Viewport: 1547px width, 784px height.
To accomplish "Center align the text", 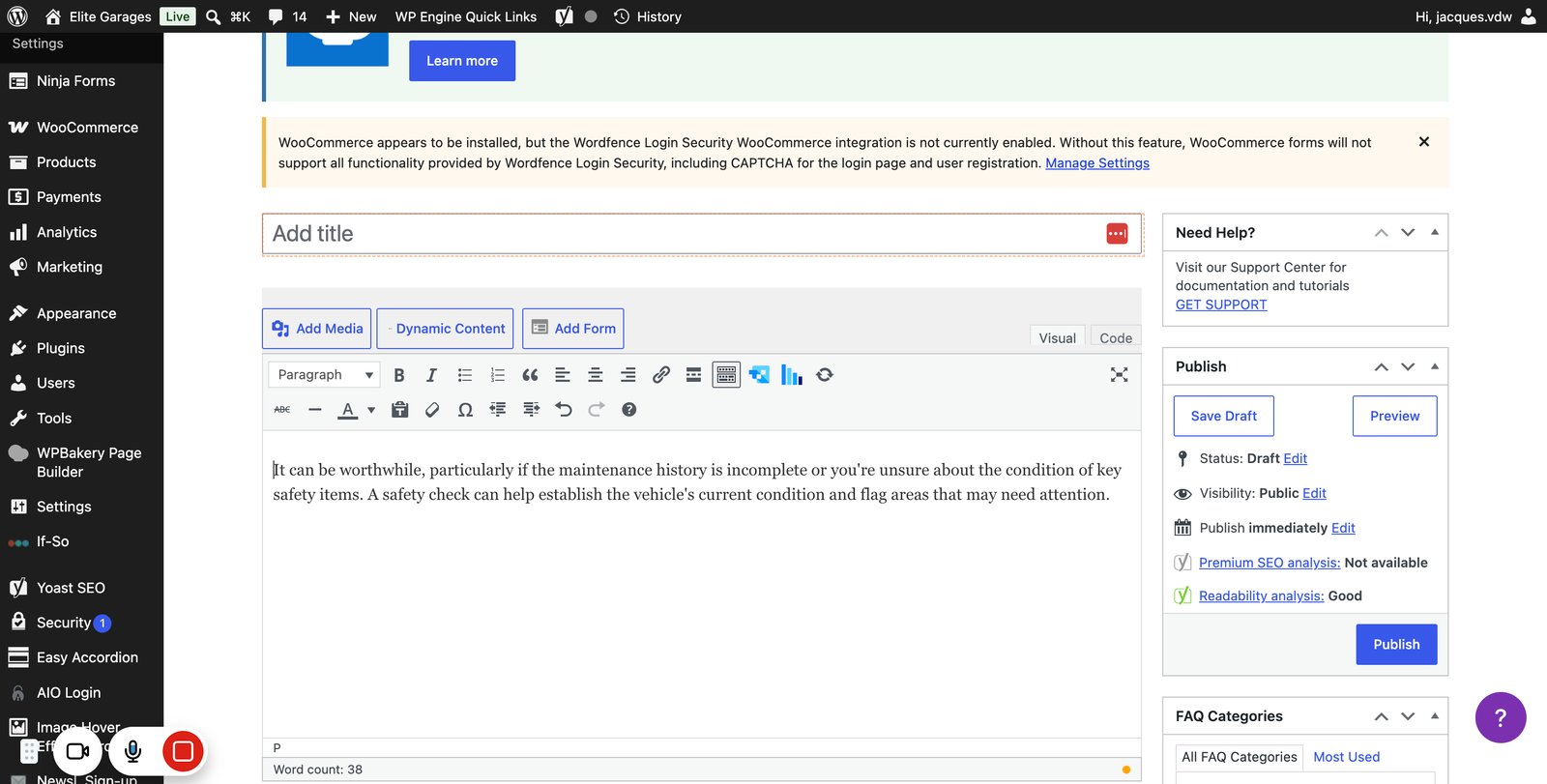I will 596,375.
